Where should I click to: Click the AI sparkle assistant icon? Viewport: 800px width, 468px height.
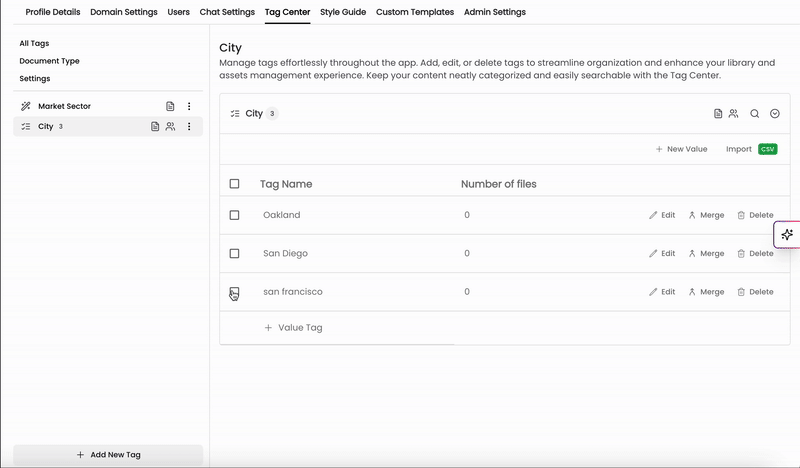(787, 235)
